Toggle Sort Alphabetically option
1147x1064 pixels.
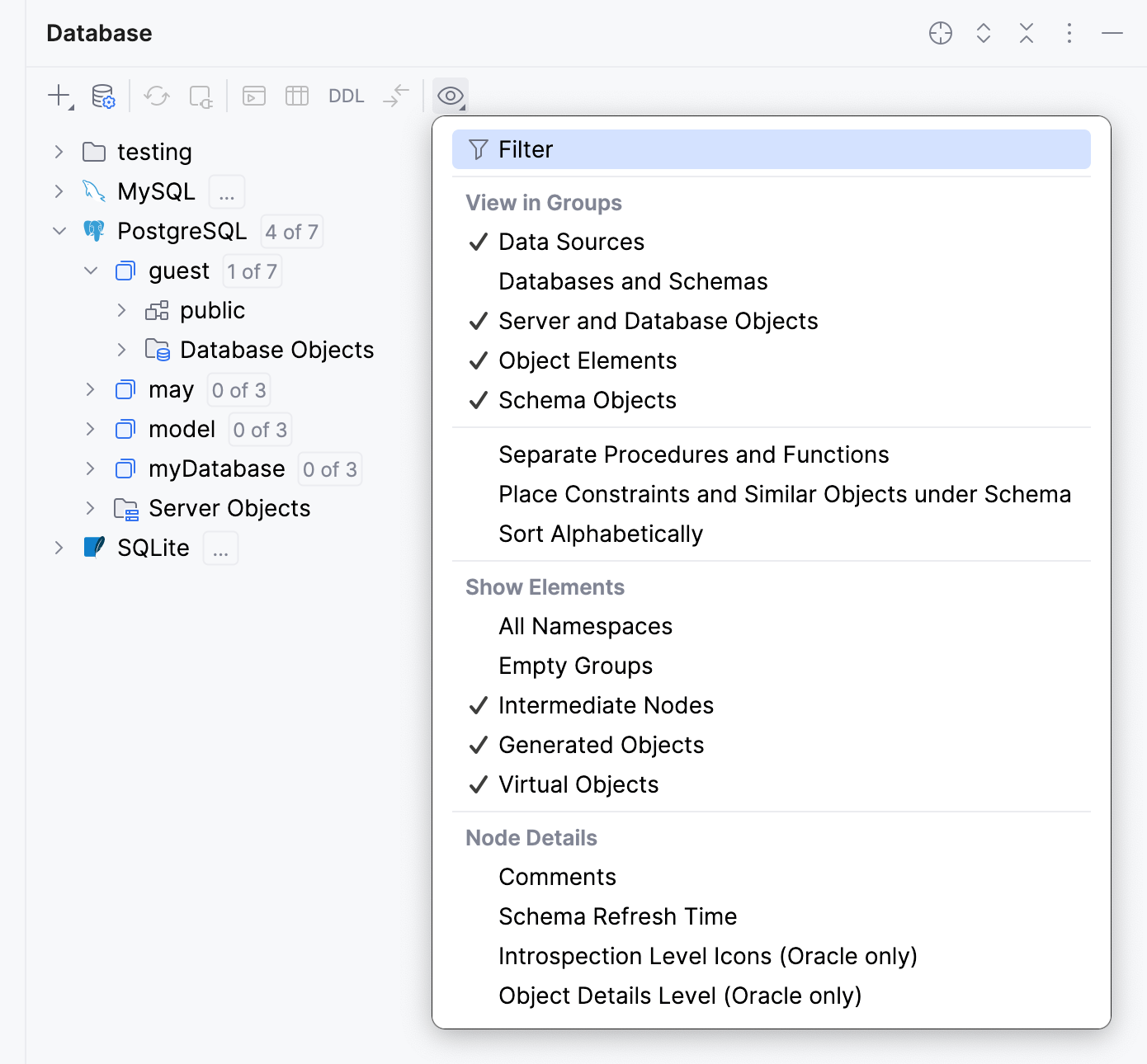click(x=600, y=534)
